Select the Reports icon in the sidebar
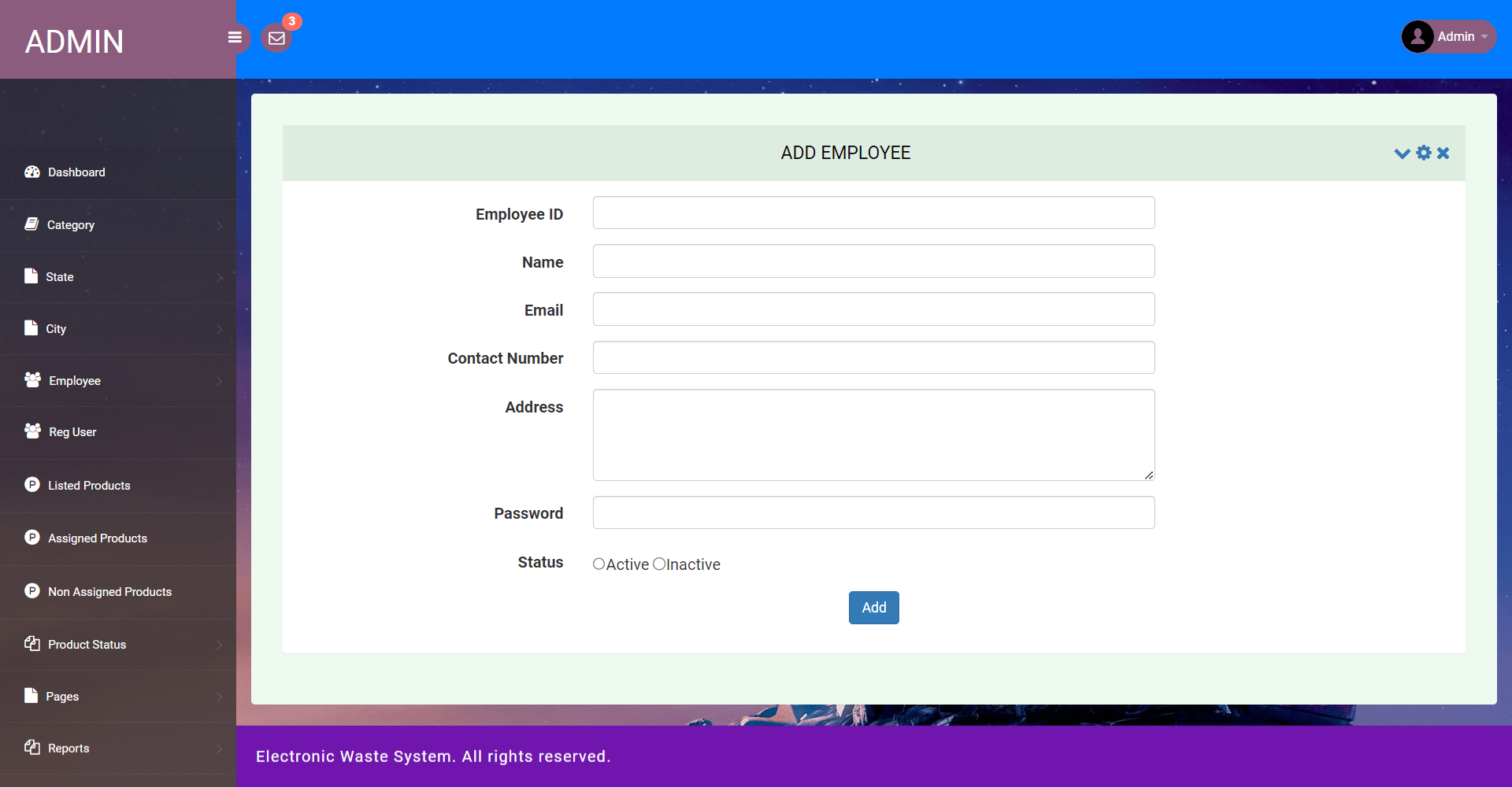 (31, 747)
